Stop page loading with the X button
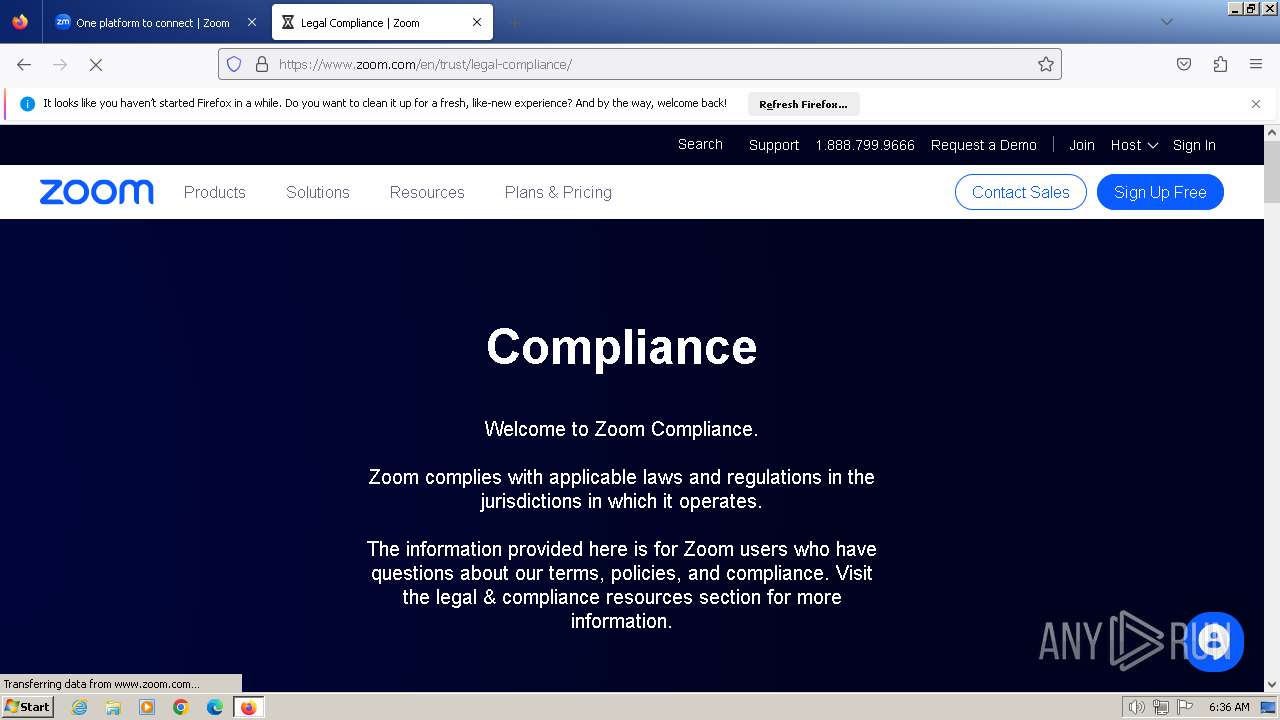The width and height of the screenshot is (1280, 720). [96, 64]
